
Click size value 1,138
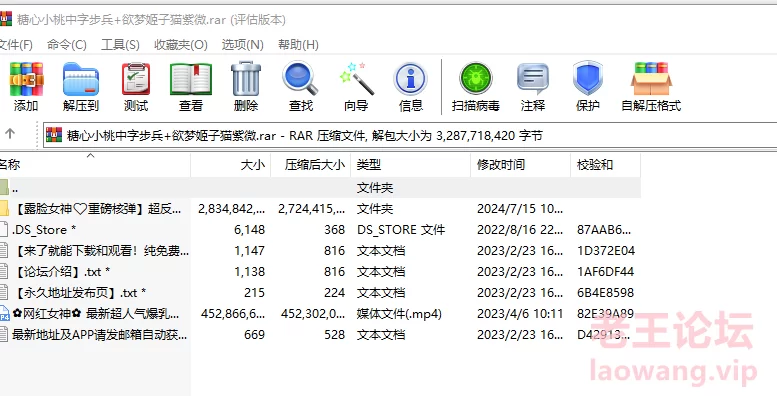click(250, 272)
